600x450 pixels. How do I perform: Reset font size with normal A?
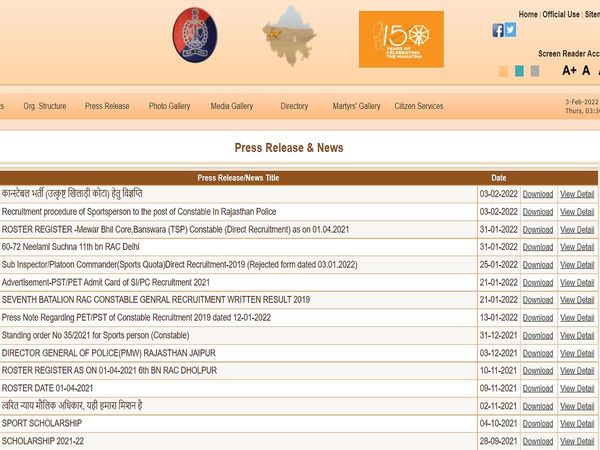coord(586,70)
